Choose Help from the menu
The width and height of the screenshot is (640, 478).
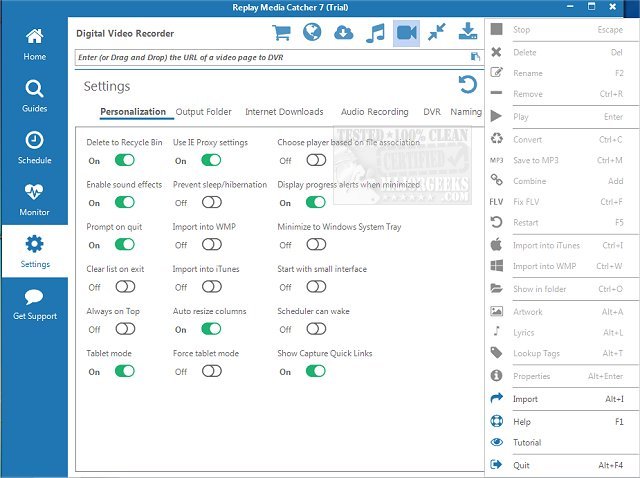coord(562,421)
